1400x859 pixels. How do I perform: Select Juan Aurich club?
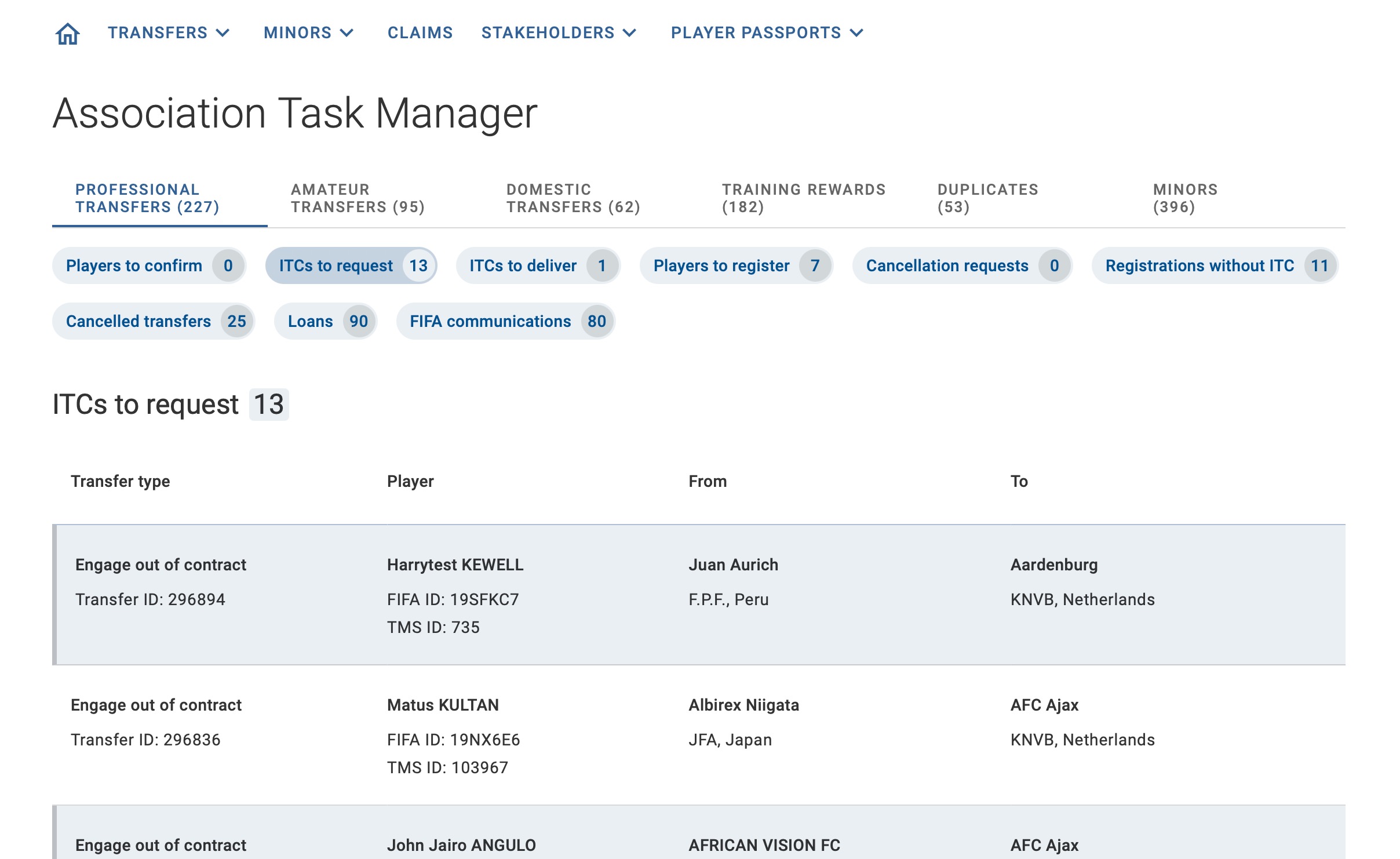(734, 565)
